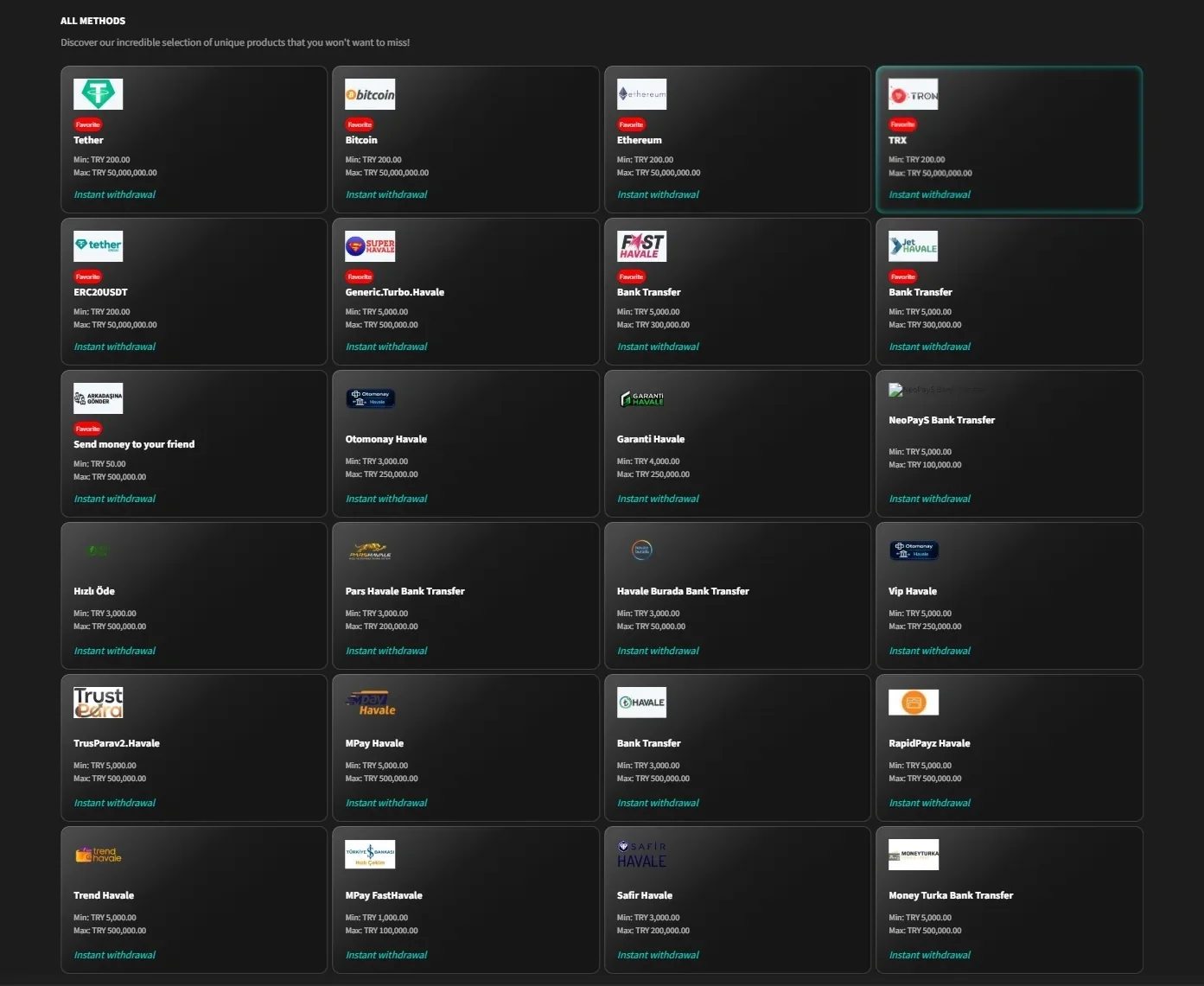Click the Arkadaşına Gönder logo
The width and height of the screenshot is (1204, 986).
pos(98,398)
